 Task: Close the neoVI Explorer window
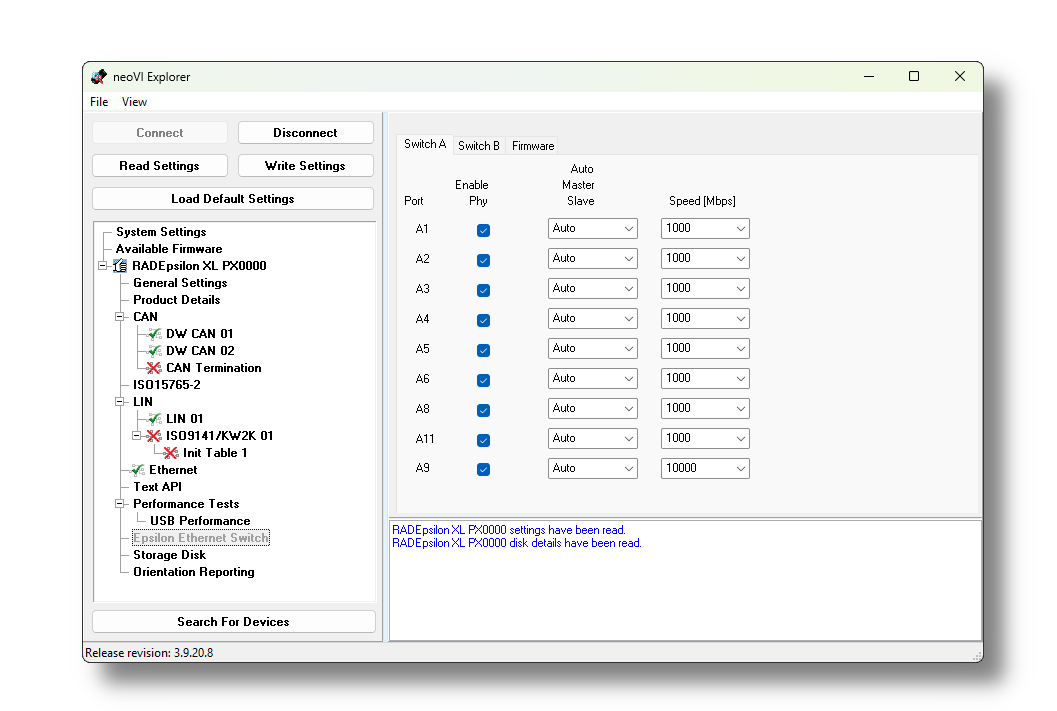[x=960, y=76]
